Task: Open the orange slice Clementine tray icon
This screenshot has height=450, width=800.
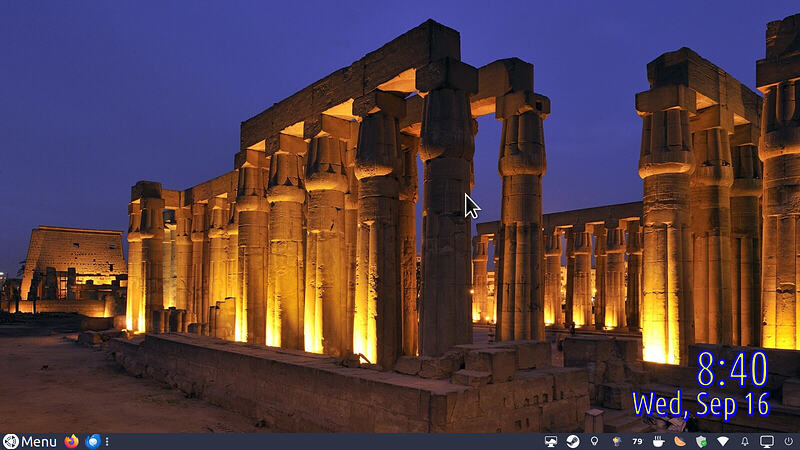Action: (x=680, y=441)
